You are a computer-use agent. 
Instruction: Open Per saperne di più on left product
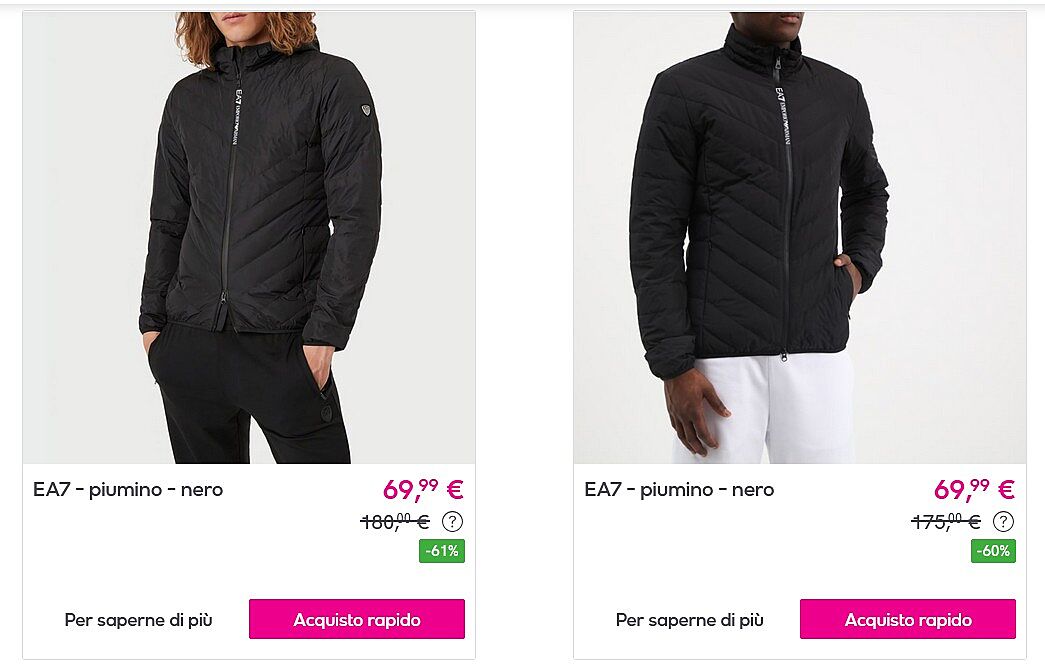(139, 620)
